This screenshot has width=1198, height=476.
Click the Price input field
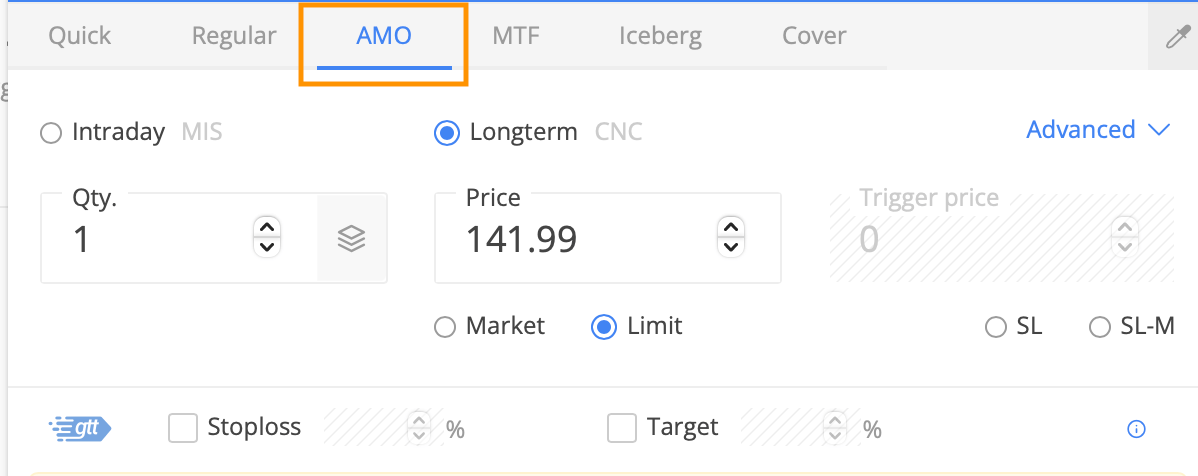tap(607, 238)
